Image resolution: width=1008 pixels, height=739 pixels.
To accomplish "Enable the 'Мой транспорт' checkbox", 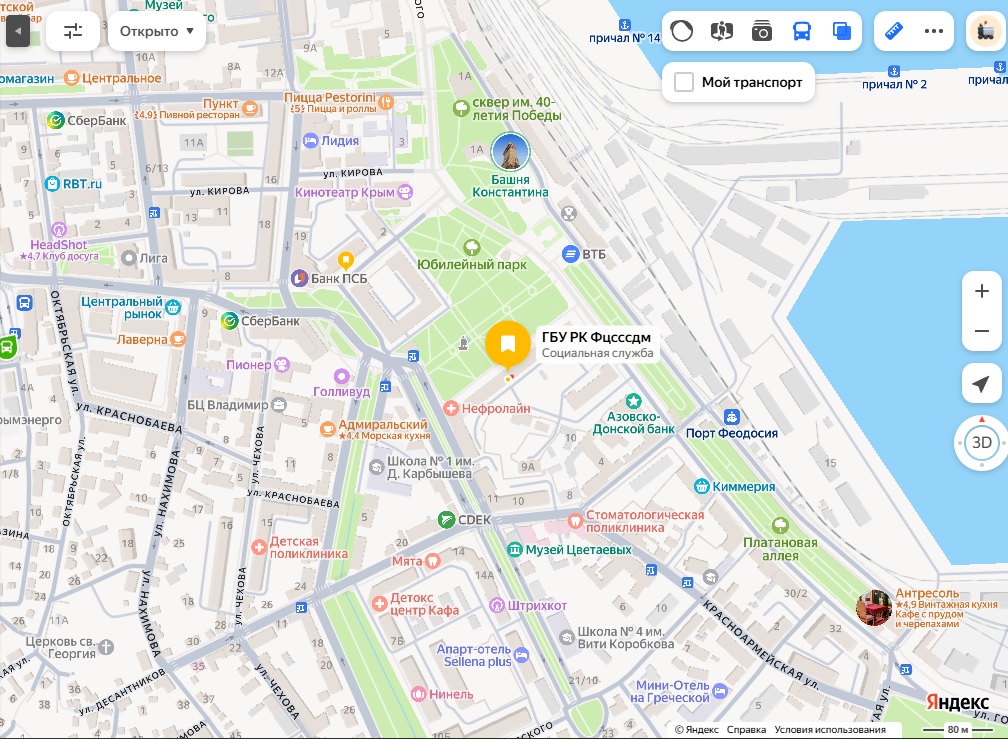I will (684, 82).
